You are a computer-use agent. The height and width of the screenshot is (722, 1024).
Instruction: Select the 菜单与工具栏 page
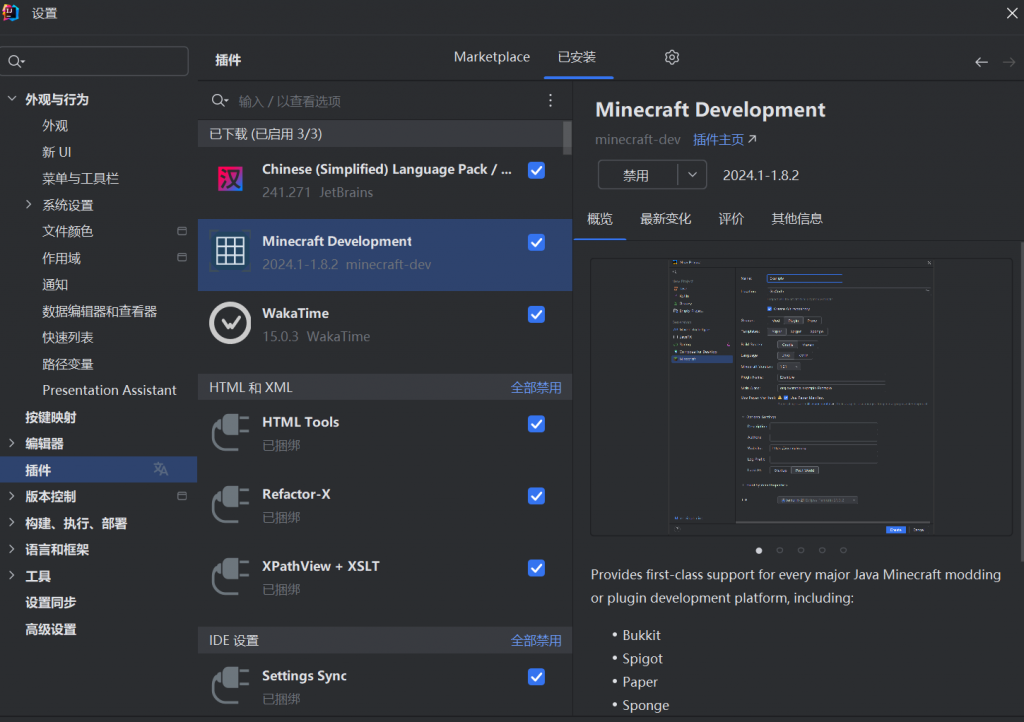[x=80, y=178]
